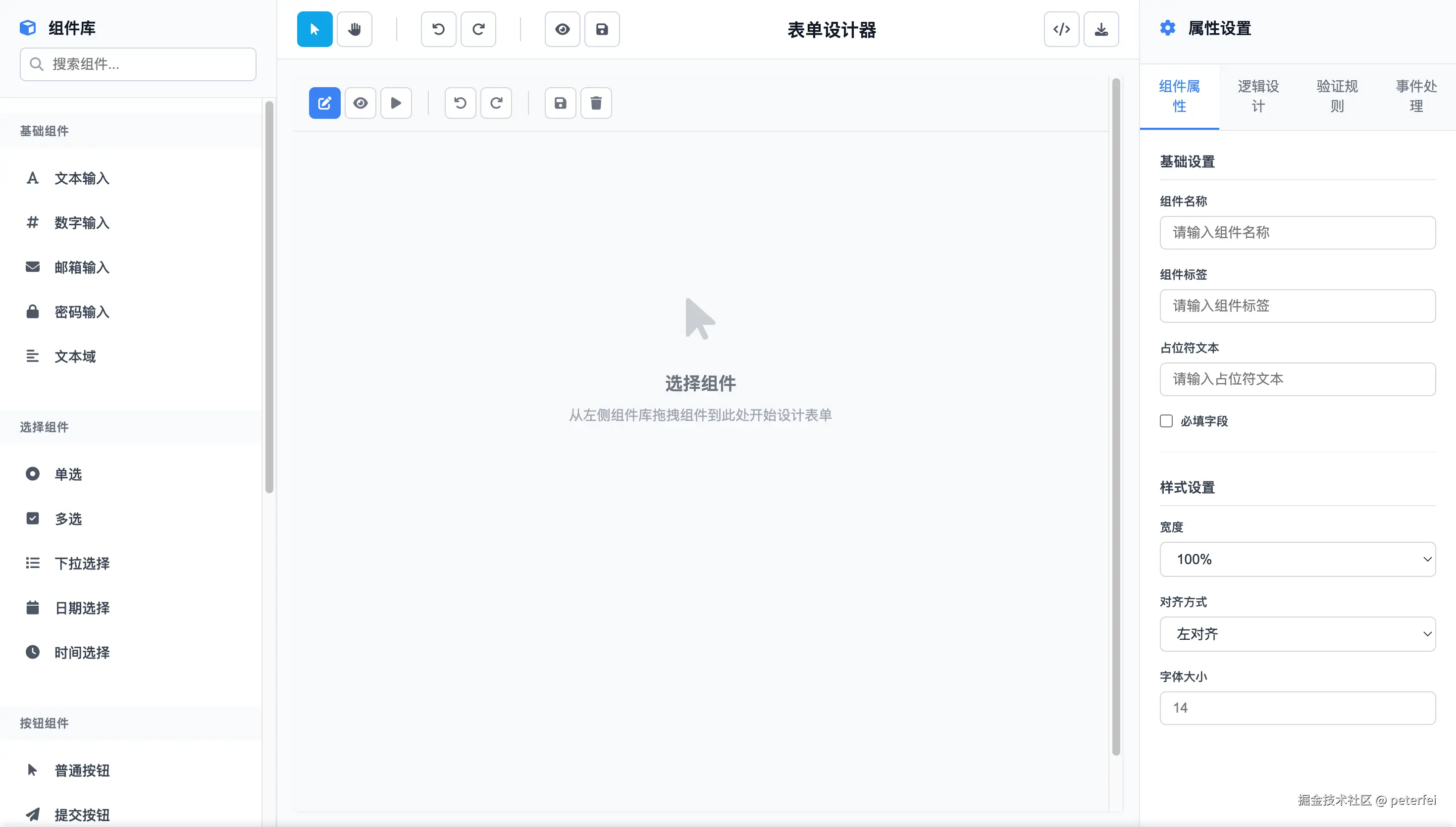Toggle the eye icon in canvas toolbar
Screen dimensions: 1456x827
click(x=360, y=103)
